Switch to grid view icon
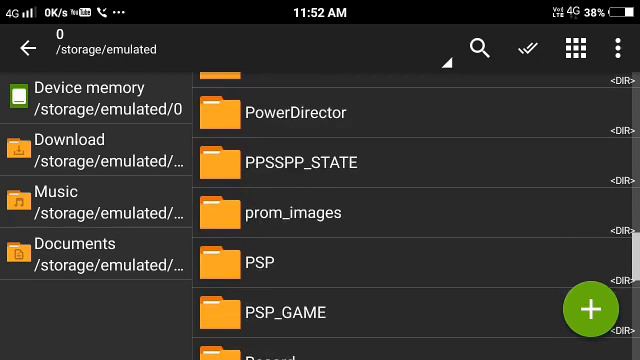640x360 pixels. [x=576, y=48]
